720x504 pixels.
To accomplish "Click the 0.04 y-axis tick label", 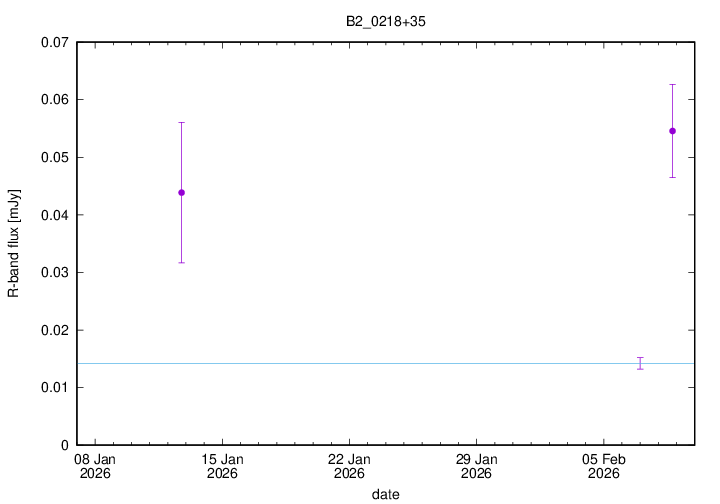I will pos(52,215).
